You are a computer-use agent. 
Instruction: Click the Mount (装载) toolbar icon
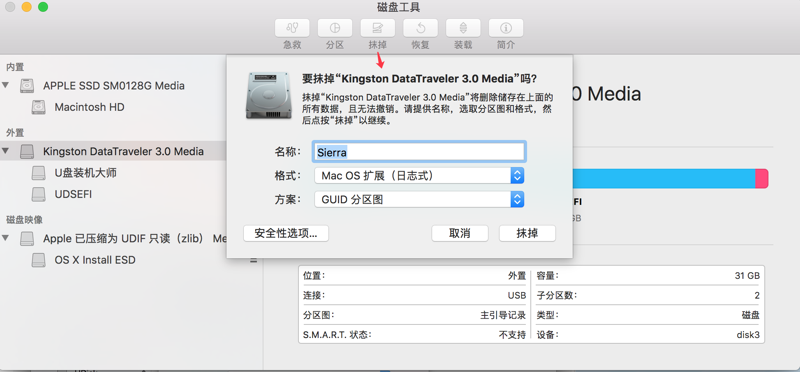click(463, 28)
